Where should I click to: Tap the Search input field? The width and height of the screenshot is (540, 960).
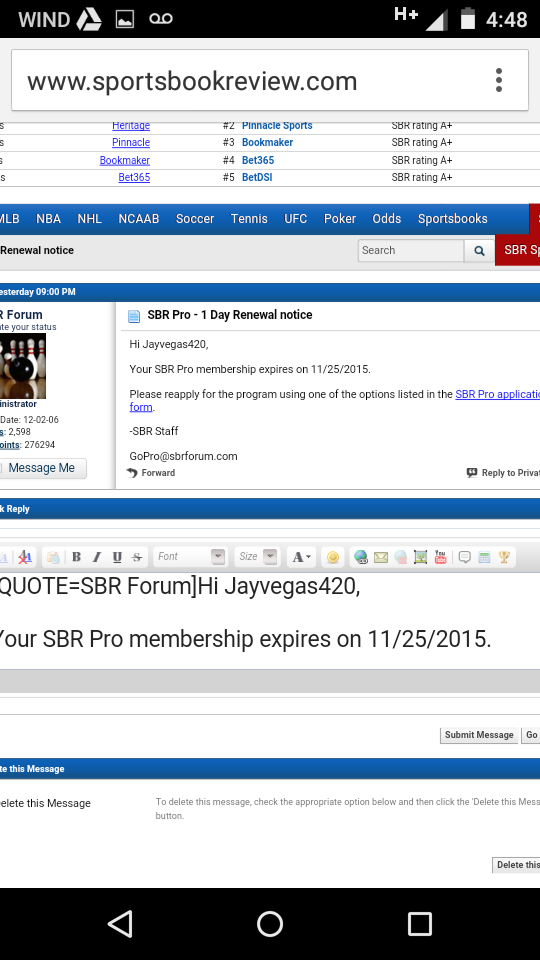click(x=411, y=250)
